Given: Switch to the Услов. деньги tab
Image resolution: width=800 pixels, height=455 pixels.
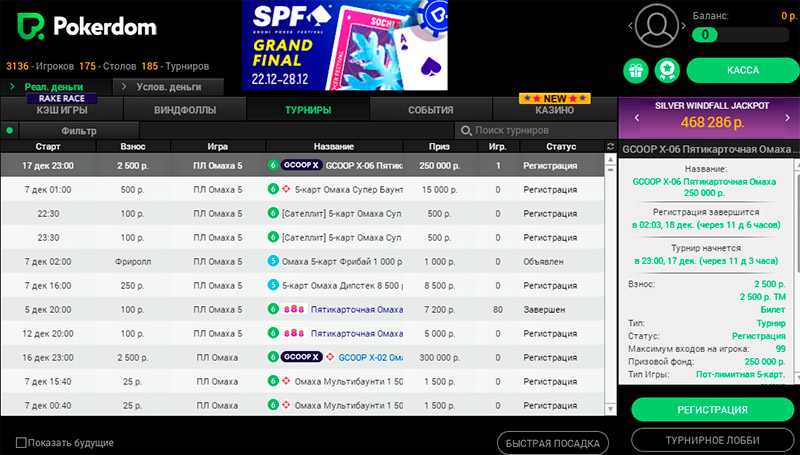Looking at the screenshot, I should 168,87.
